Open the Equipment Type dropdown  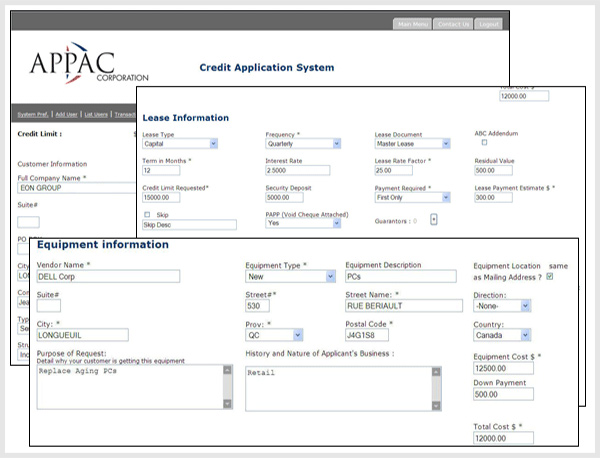[x=290, y=277]
